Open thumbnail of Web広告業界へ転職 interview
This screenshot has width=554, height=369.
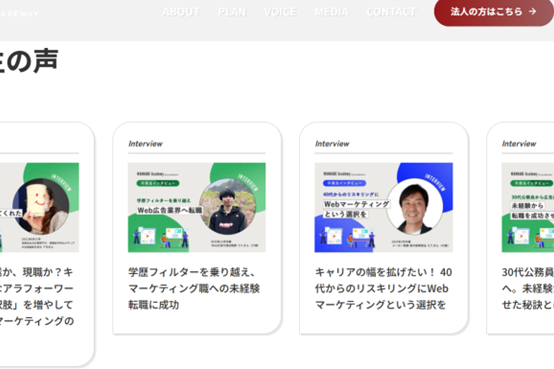pos(197,207)
